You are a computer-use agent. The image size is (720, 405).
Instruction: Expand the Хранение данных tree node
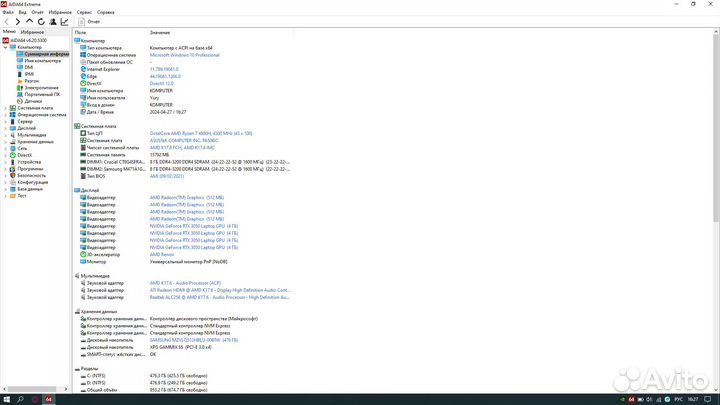(x=5, y=142)
